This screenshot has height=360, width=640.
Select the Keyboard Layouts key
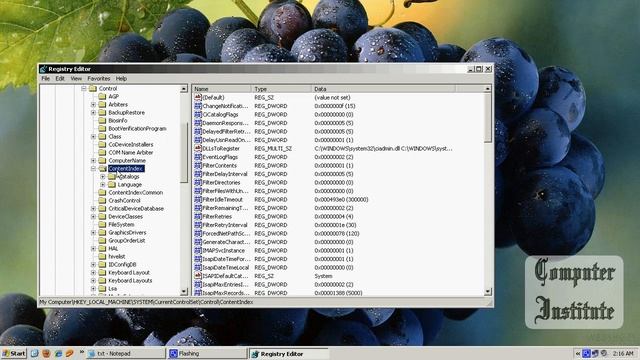[130, 280]
